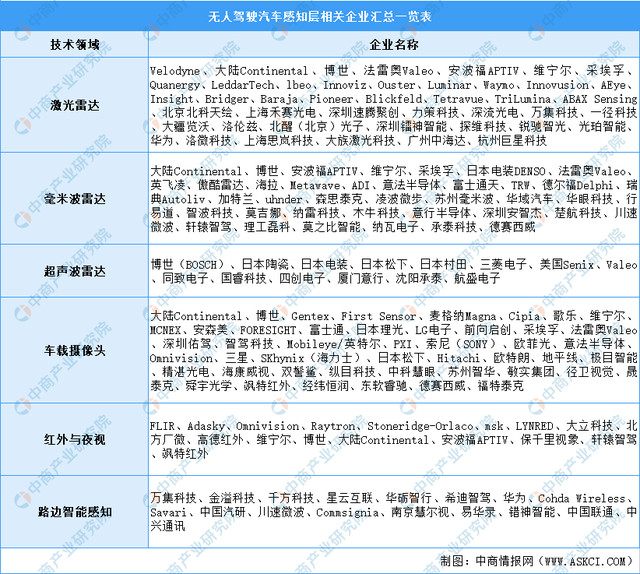This screenshot has width=640, height=574.
Task: Click the 路边智能感知 row label
Action: pos(75,512)
